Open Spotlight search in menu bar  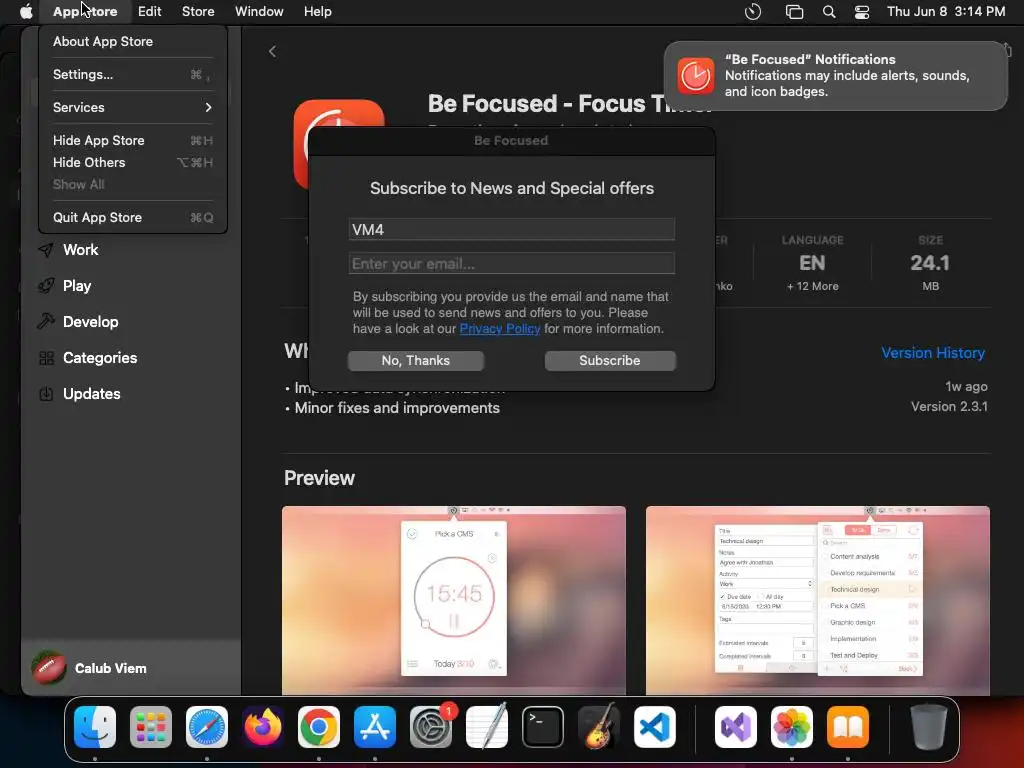pyautogui.click(x=829, y=11)
